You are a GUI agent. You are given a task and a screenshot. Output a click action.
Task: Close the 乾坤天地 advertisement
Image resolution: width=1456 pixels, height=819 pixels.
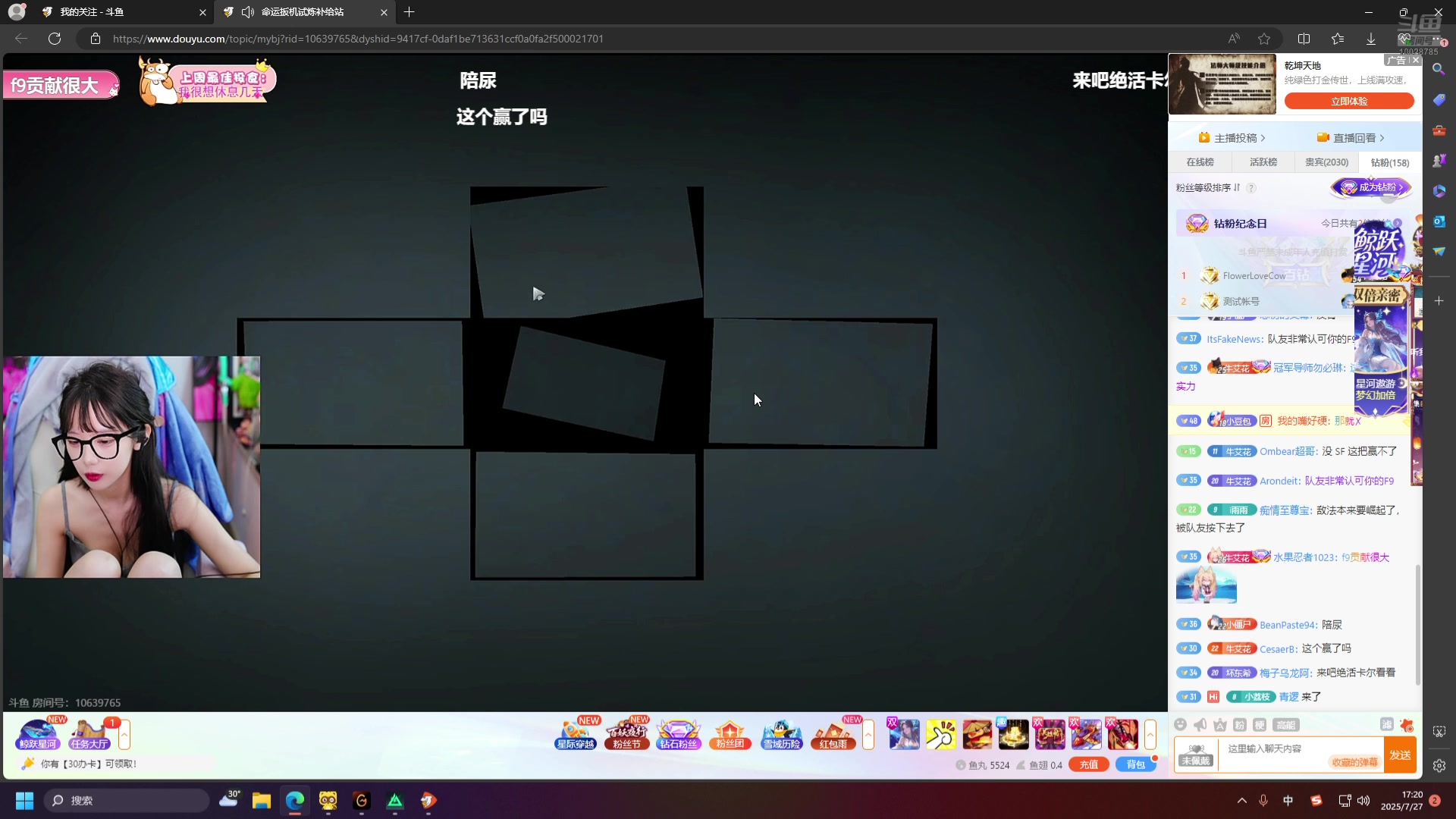pos(1415,60)
